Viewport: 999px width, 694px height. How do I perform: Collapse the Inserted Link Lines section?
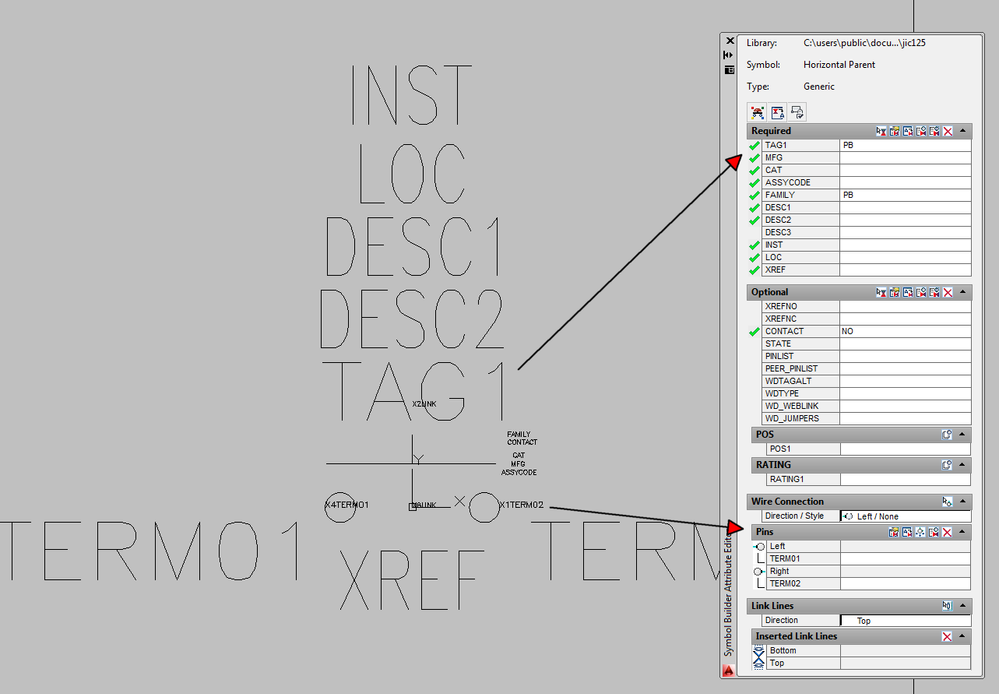(963, 636)
